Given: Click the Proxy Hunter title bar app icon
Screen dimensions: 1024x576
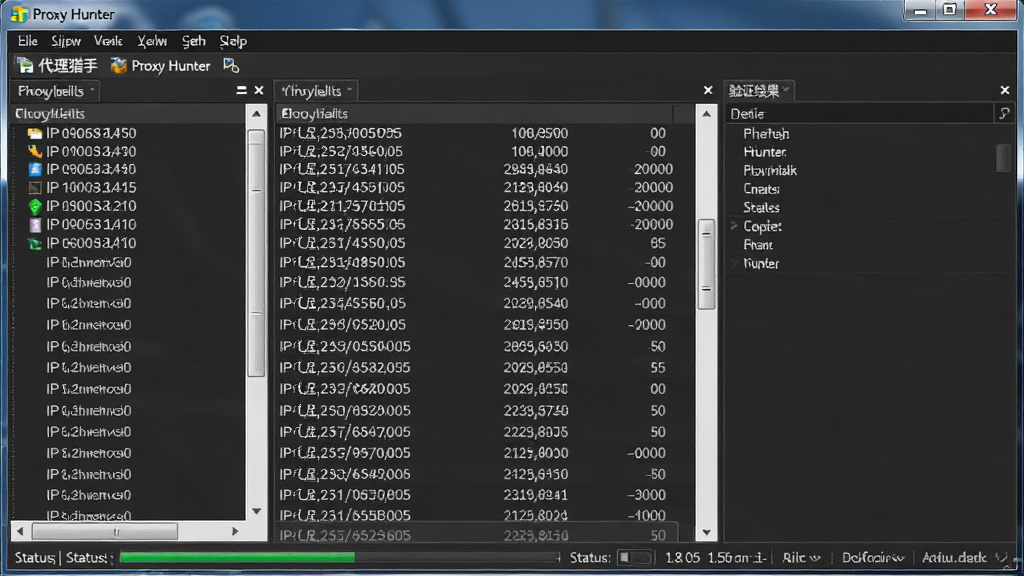Looking at the screenshot, I should pos(18,14).
